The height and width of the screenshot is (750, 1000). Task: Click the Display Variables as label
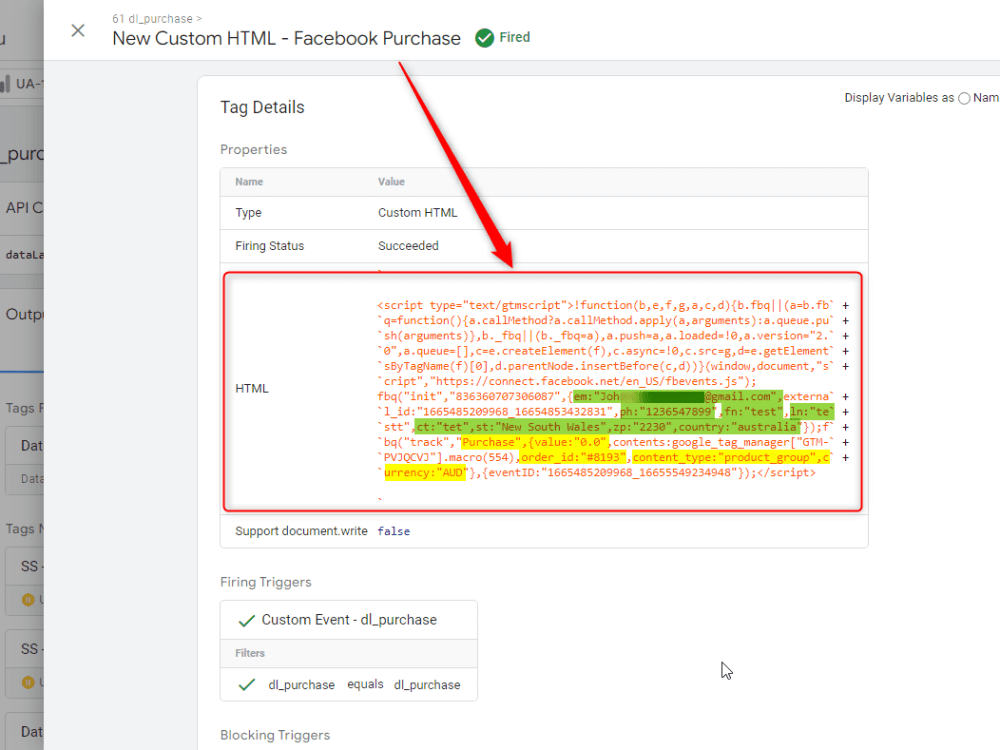(x=899, y=98)
